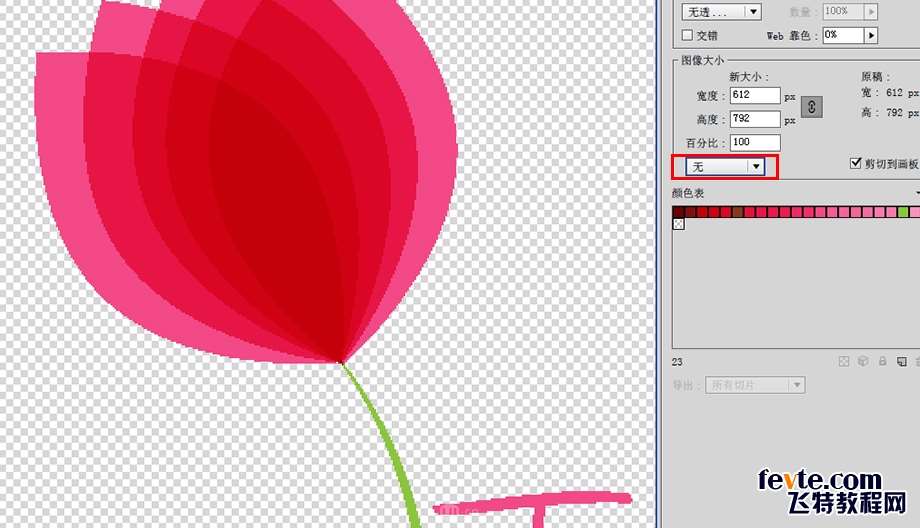Screen dimensions: 920x528
Task: Open the Web 靠色 percentage slider arrow
Action: click(x=871, y=35)
